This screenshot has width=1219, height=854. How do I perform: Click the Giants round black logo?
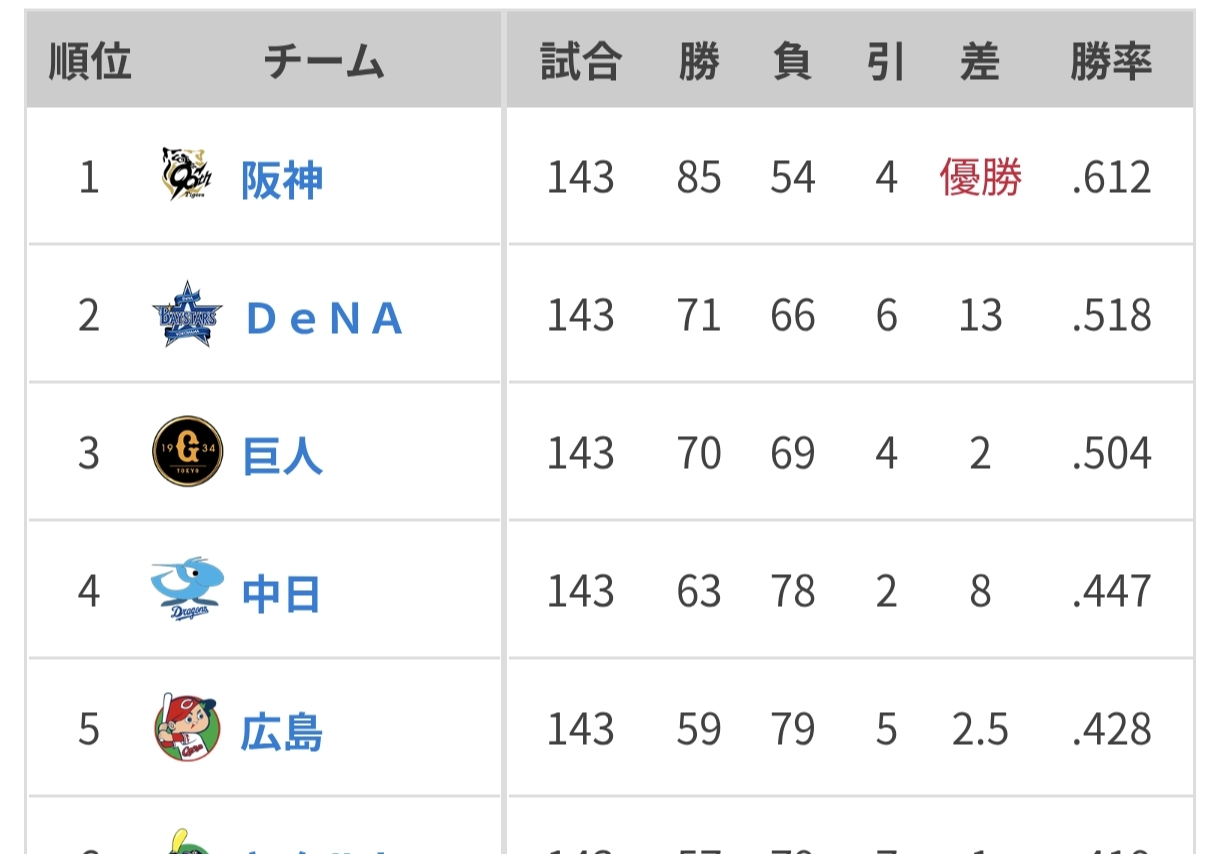tap(187, 452)
